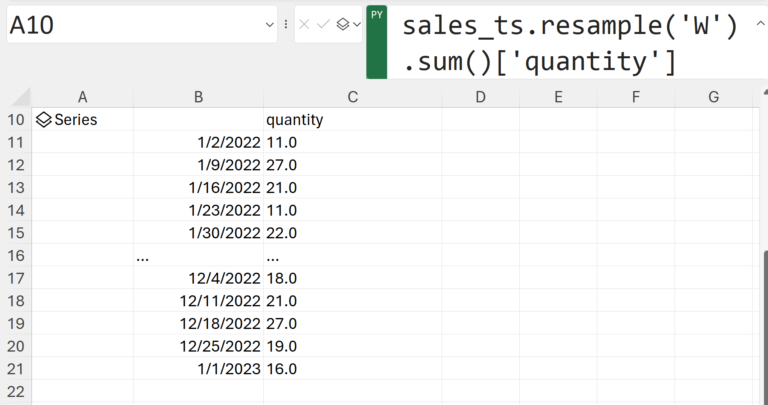Click the Python output type stack icon
Viewport: 768px width, 405px height.
pos(343,24)
